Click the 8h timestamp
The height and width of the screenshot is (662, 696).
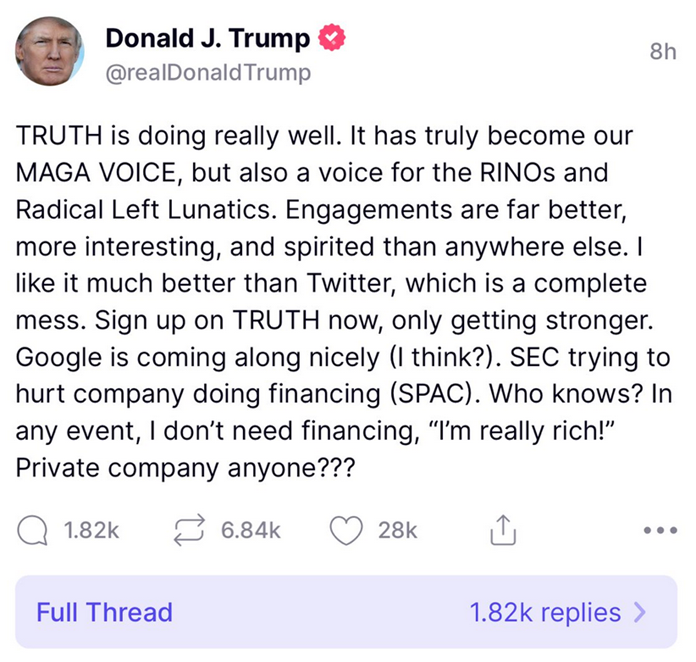pos(663,52)
